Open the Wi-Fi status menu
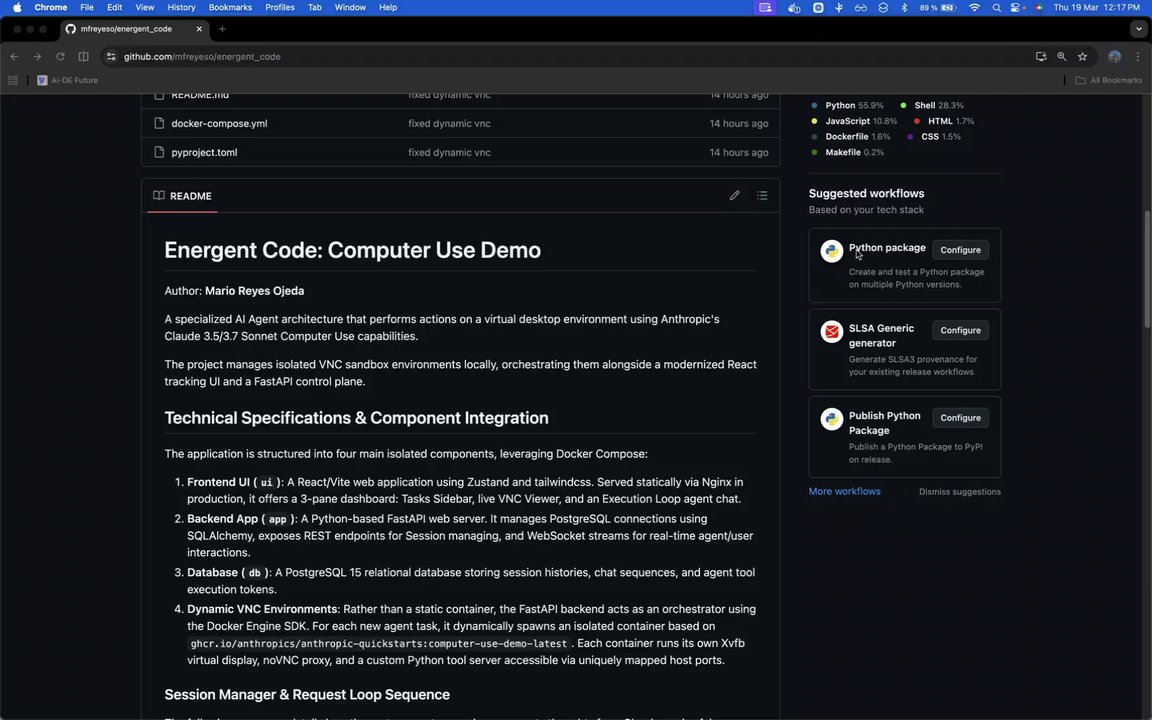The height and width of the screenshot is (720, 1152). (974, 7)
